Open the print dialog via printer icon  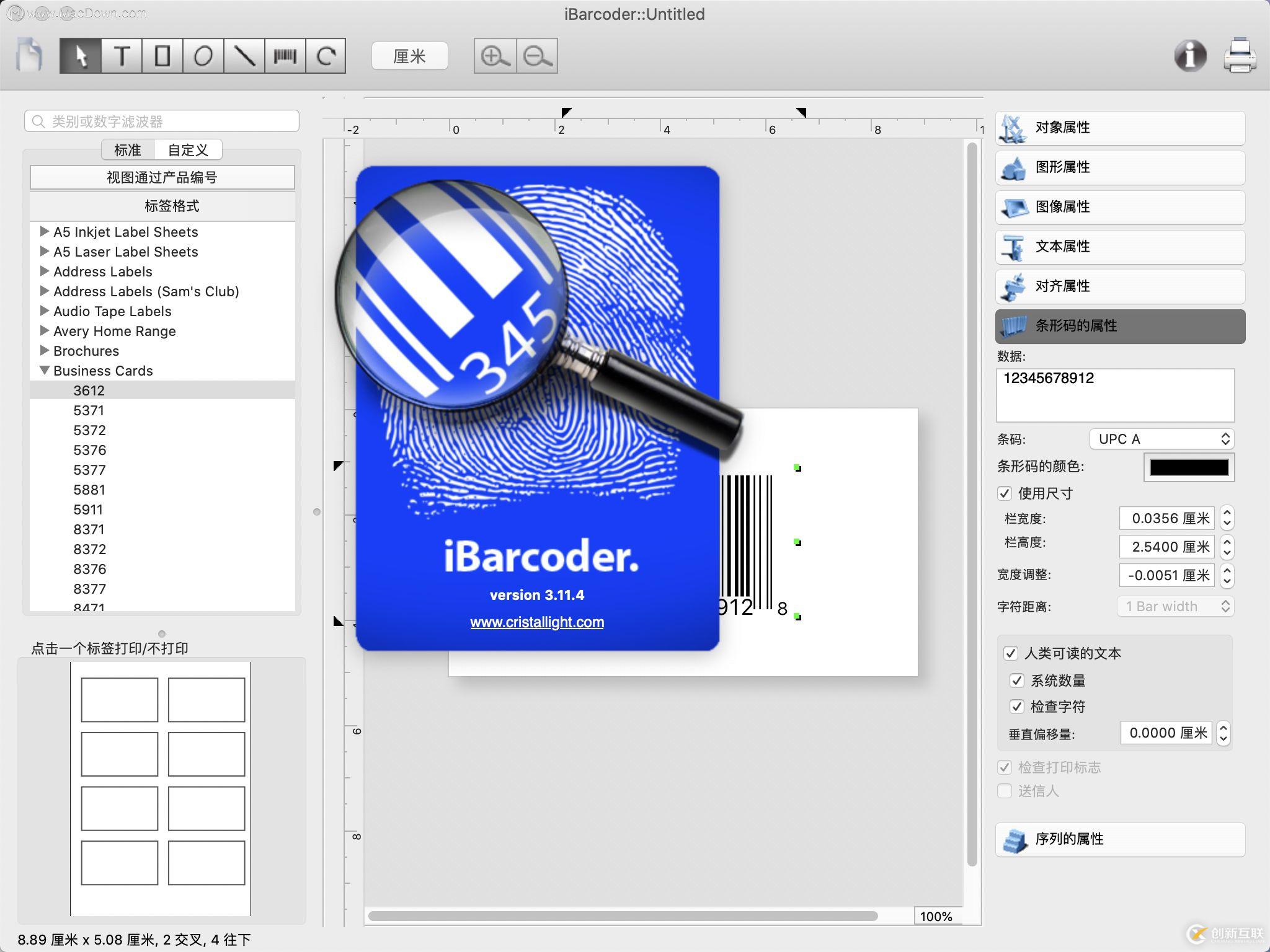pos(1239,55)
